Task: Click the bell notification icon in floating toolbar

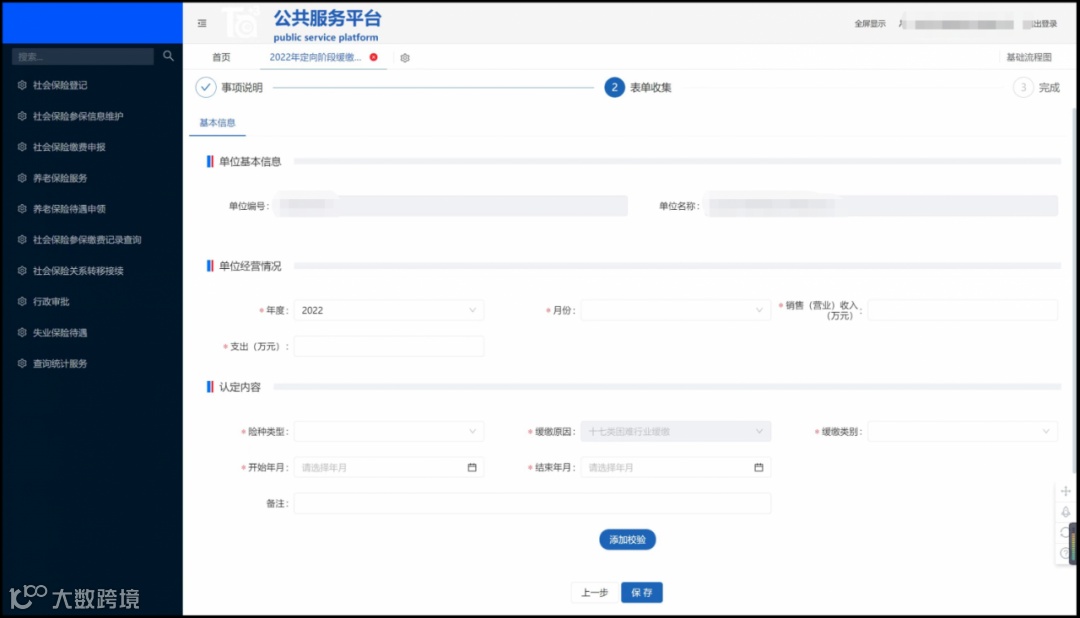Action: tap(1066, 512)
